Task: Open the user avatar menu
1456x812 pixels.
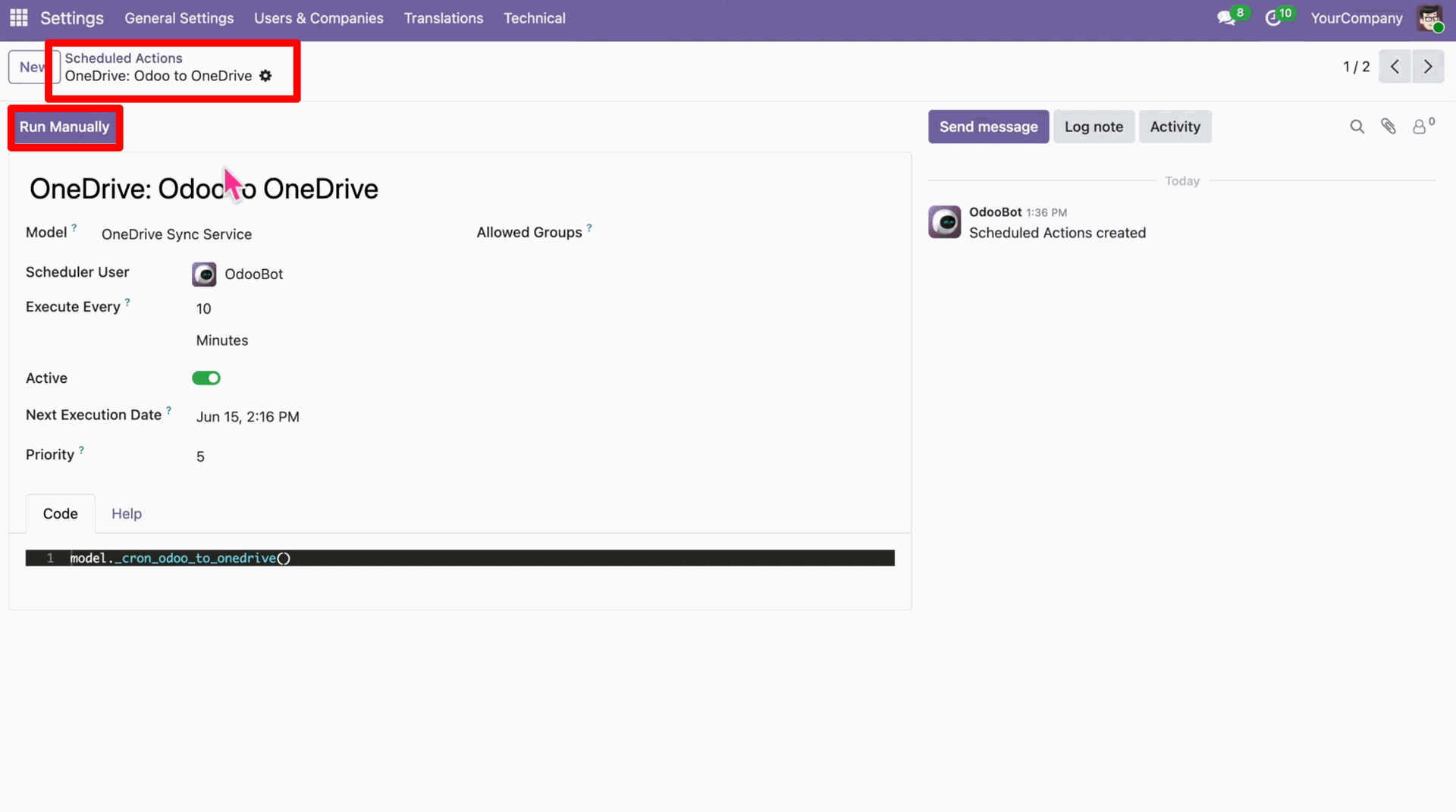Action: 1429,17
